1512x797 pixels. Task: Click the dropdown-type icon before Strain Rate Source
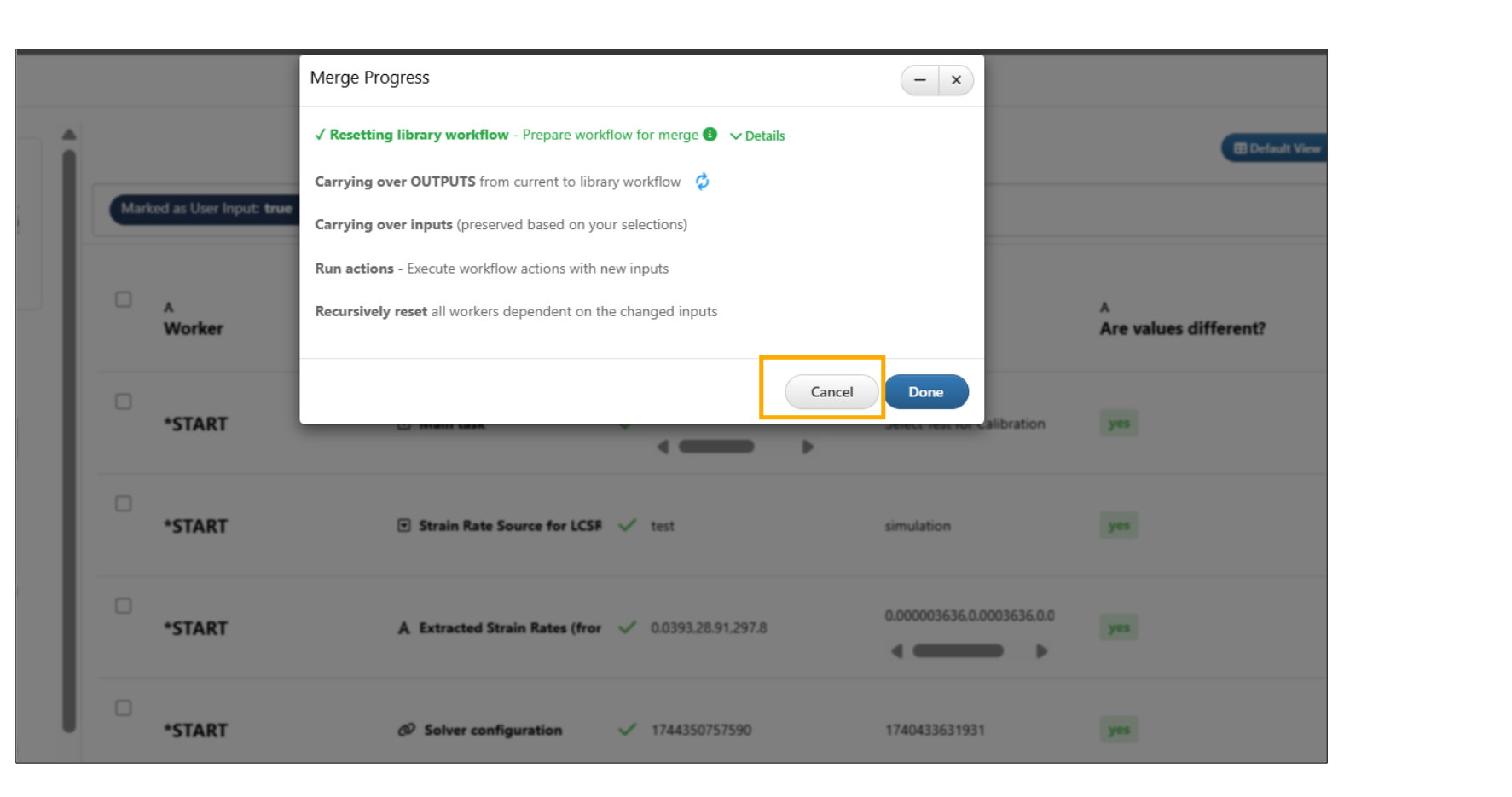click(404, 525)
